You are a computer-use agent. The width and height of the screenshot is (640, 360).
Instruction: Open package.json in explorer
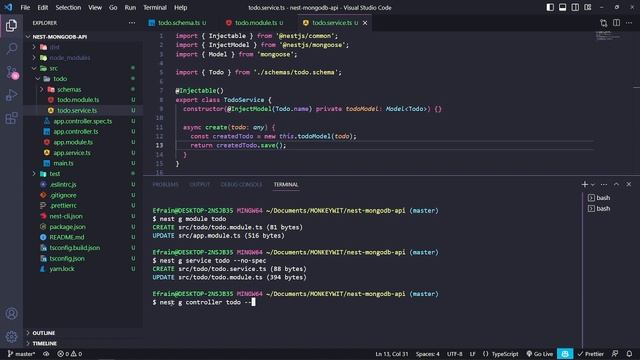(67, 227)
